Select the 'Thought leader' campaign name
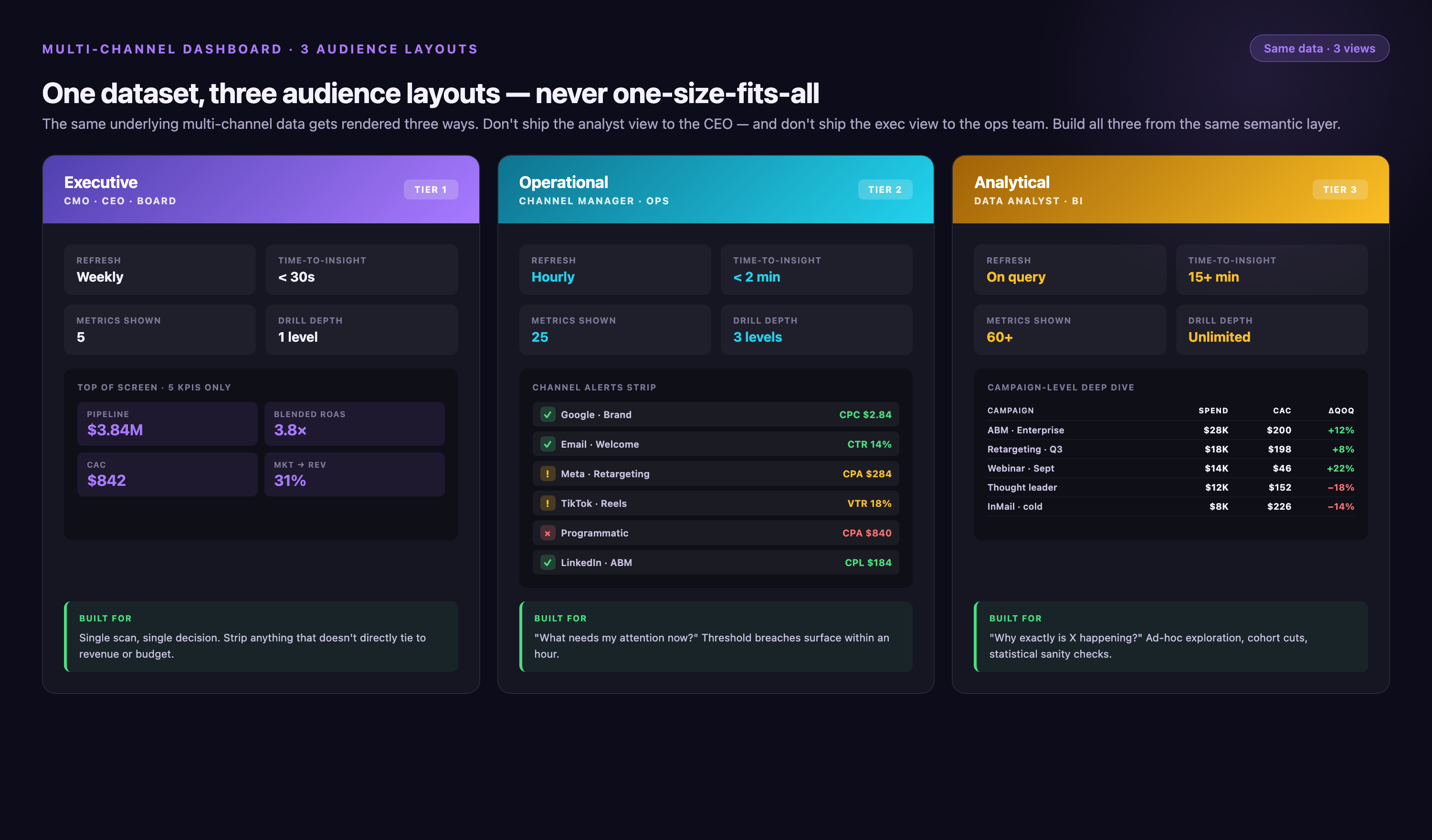1432x840 pixels. click(1022, 488)
